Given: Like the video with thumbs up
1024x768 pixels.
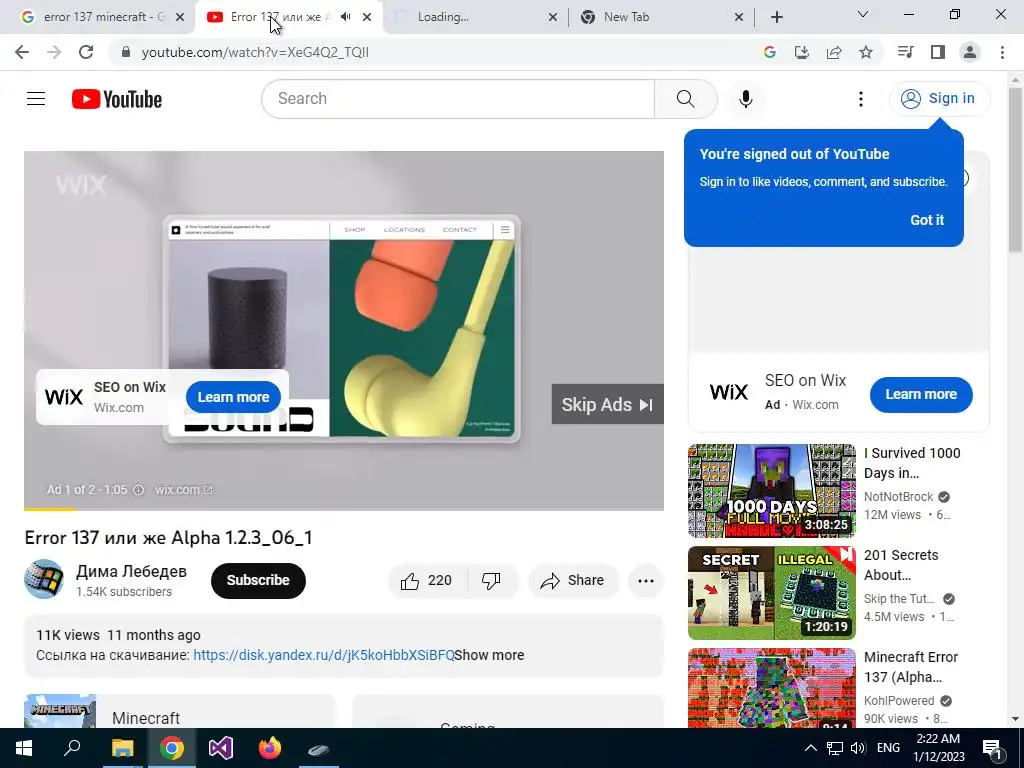Looking at the screenshot, I should pyautogui.click(x=428, y=581).
